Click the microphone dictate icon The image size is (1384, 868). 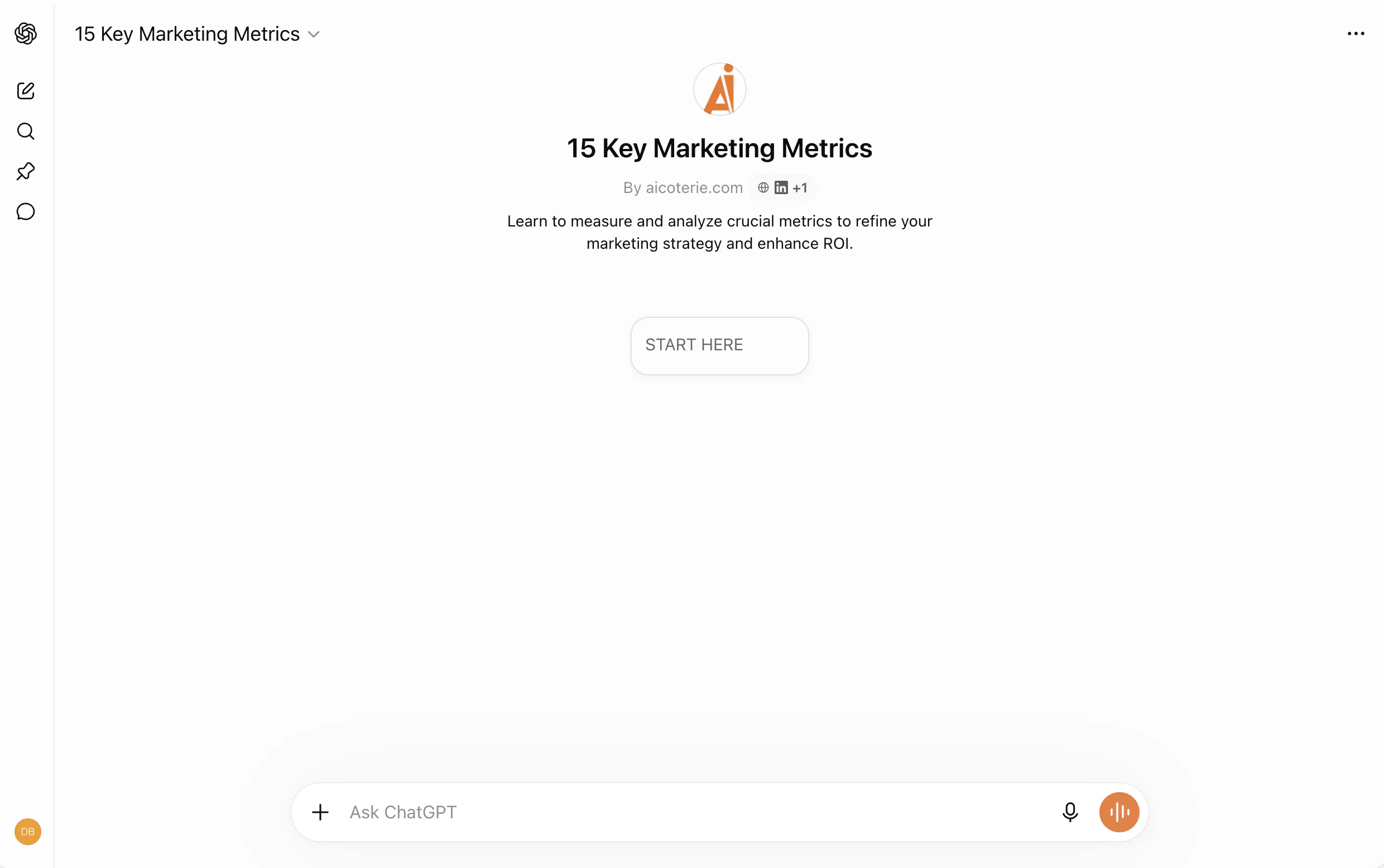[x=1070, y=812]
